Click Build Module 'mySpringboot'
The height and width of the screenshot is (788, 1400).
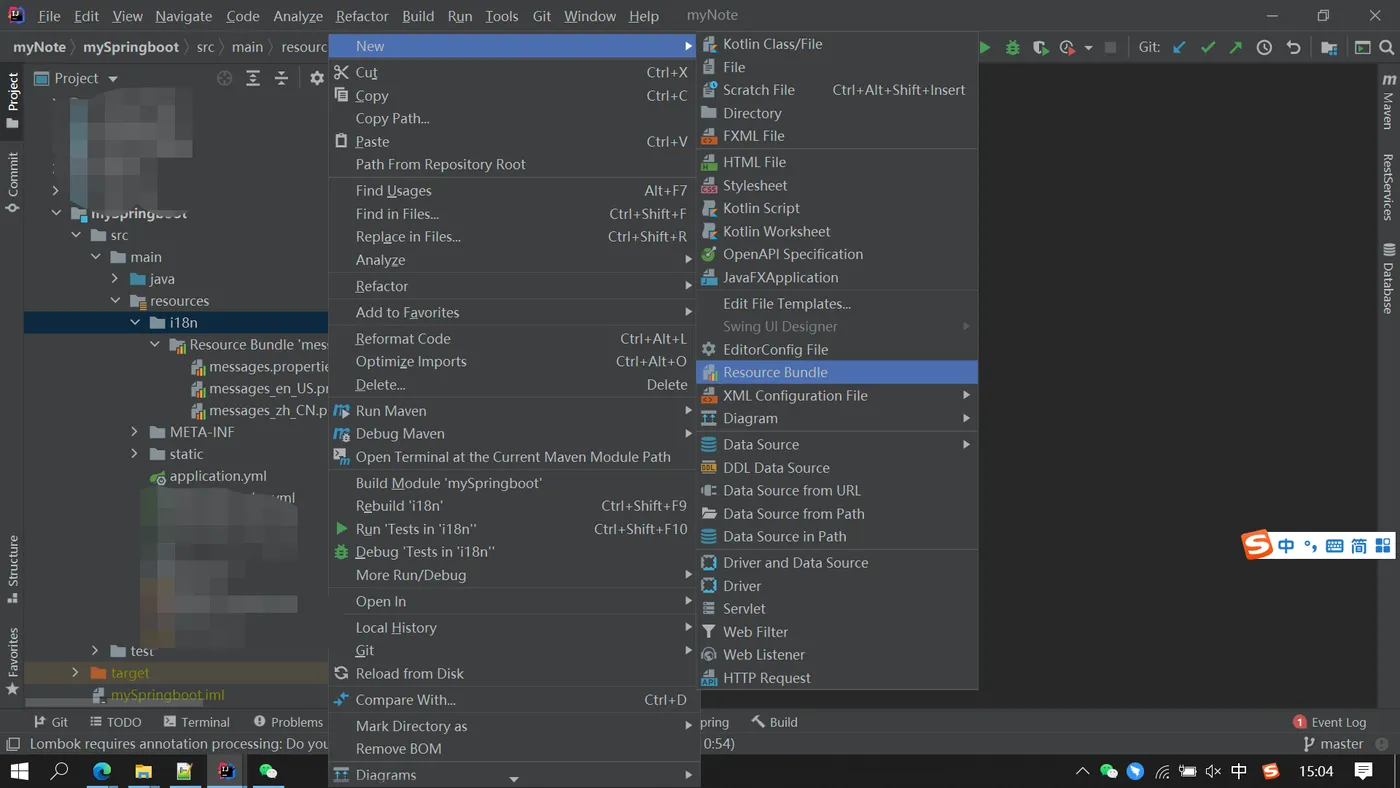tap(513, 483)
